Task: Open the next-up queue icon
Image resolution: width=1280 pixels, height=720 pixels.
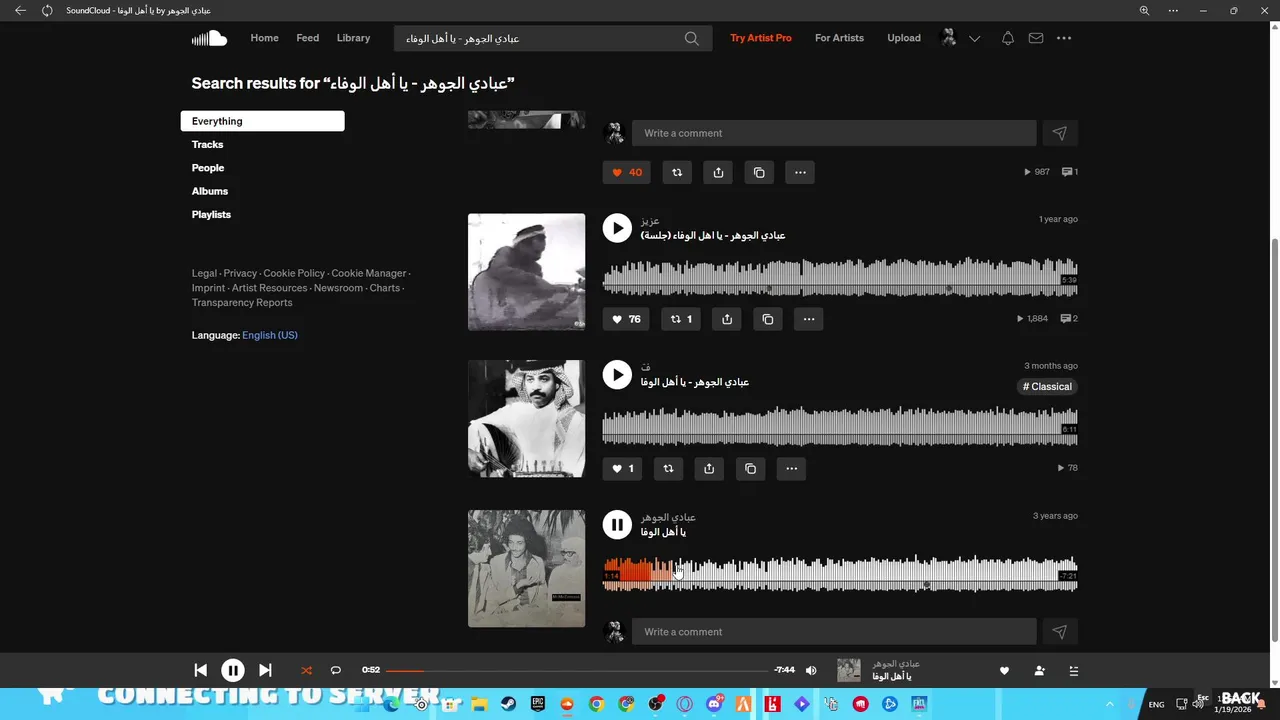Action: (1074, 670)
